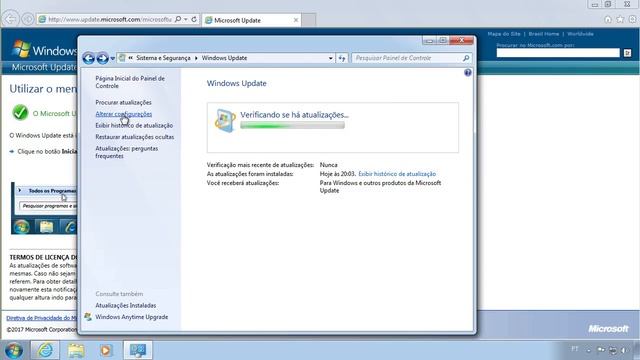
Task: Open 'Windows Anytime Upgrade' link
Action: pyautogui.click(x=131, y=317)
